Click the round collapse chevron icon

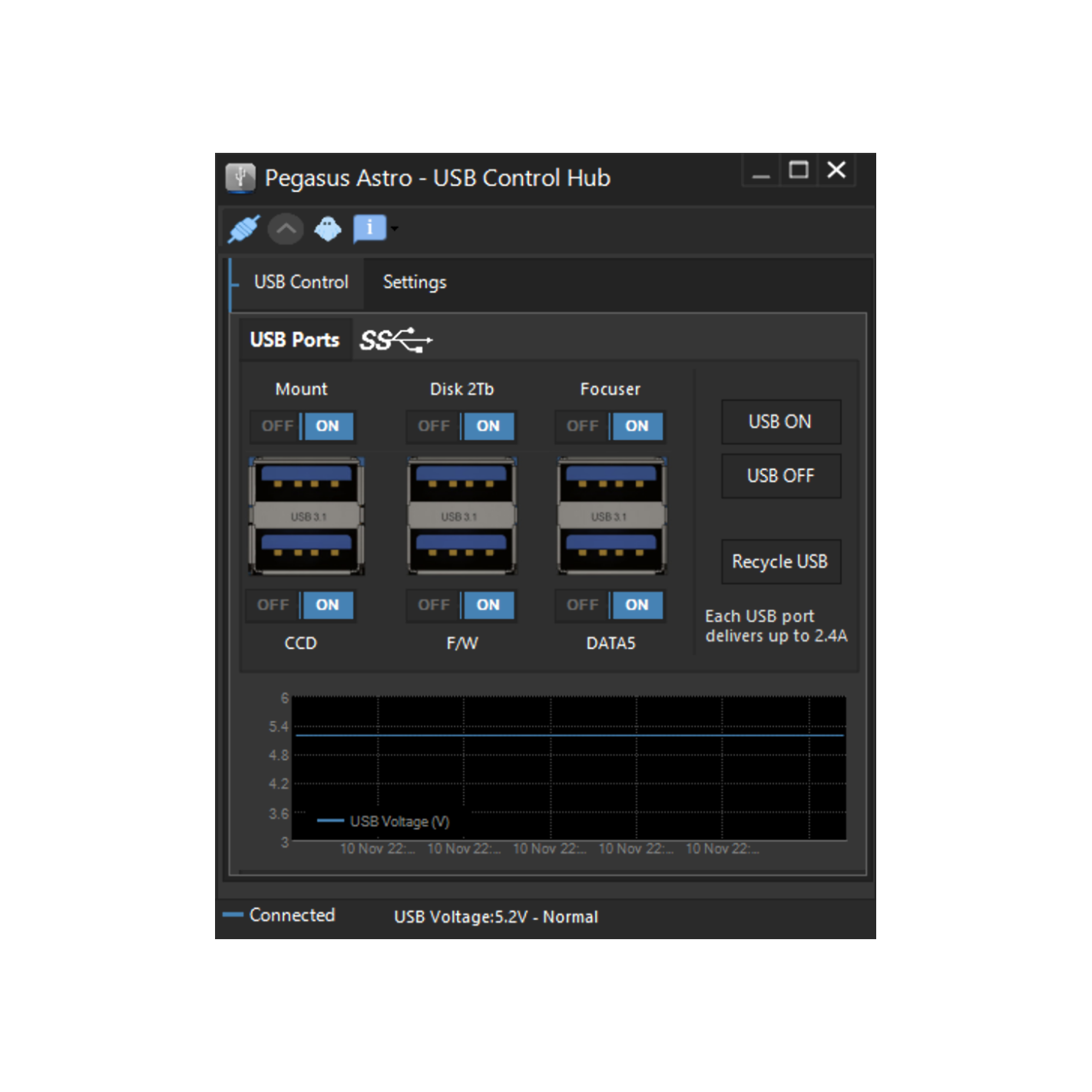pyautogui.click(x=286, y=229)
